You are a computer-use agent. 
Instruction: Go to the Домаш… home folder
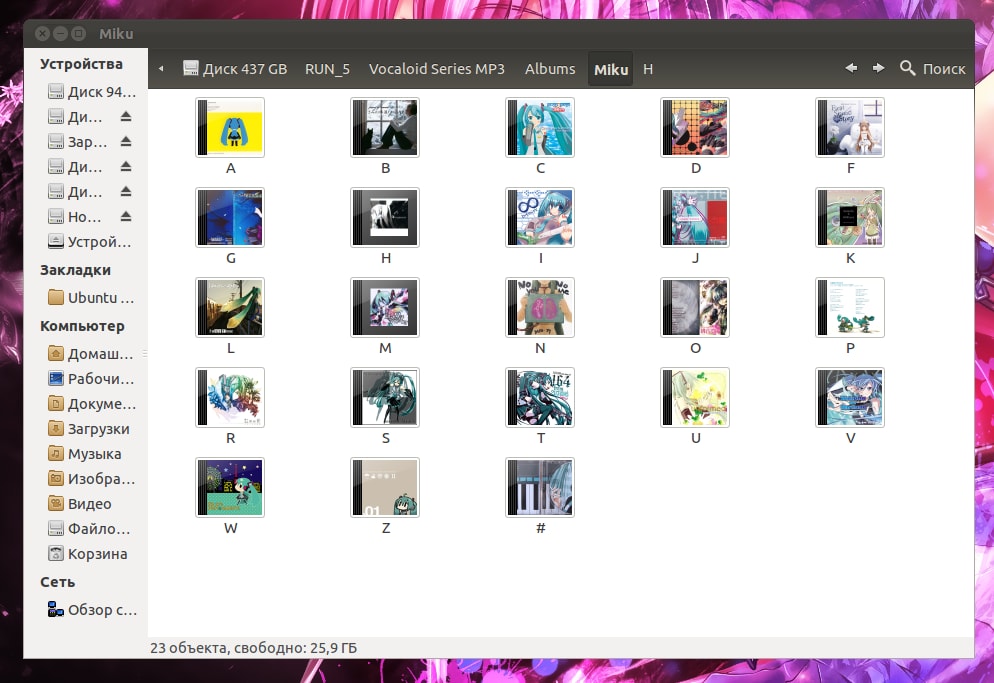91,353
